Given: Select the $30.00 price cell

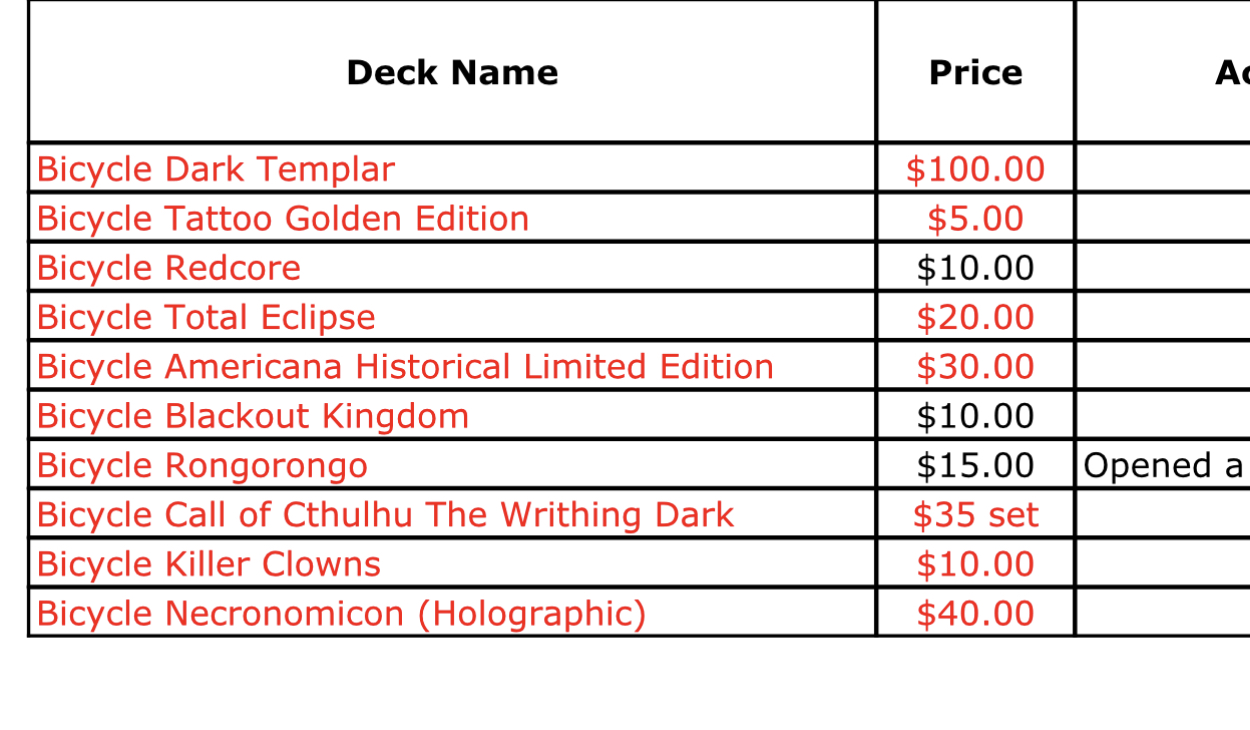Looking at the screenshot, I should click(x=975, y=366).
